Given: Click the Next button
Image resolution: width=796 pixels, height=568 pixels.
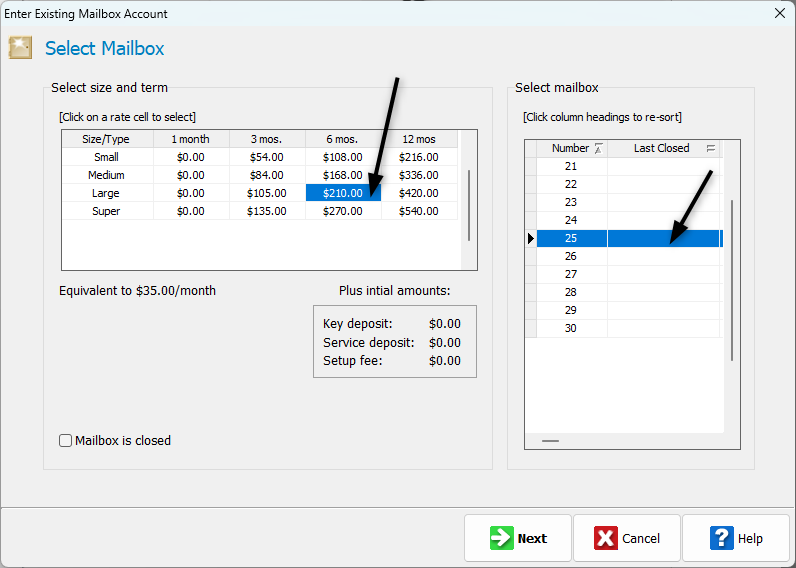Looking at the screenshot, I should point(518,538).
